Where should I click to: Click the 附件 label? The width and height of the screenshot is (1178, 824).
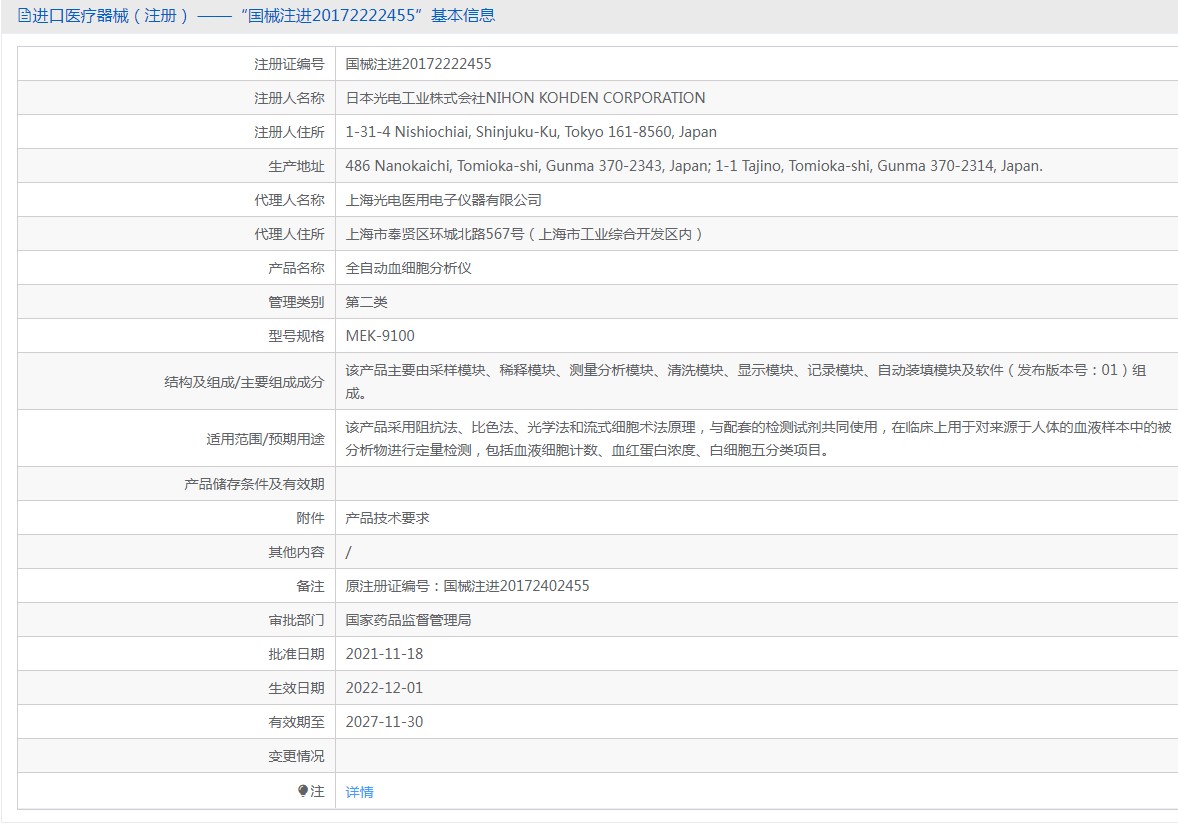pyautogui.click(x=310, y=518)
